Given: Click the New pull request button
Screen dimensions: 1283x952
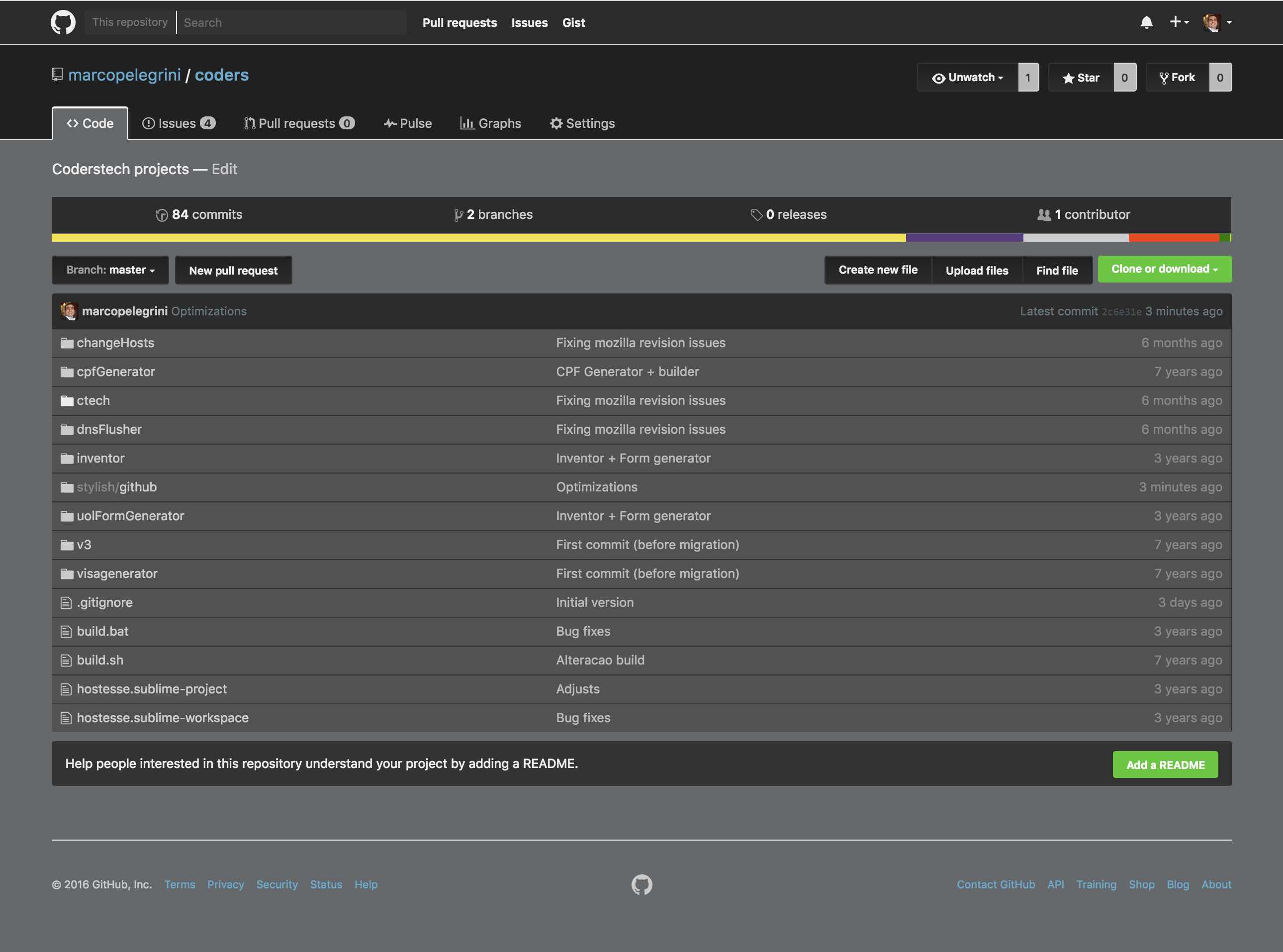Looking at the screenshot, I should [233, 270].
